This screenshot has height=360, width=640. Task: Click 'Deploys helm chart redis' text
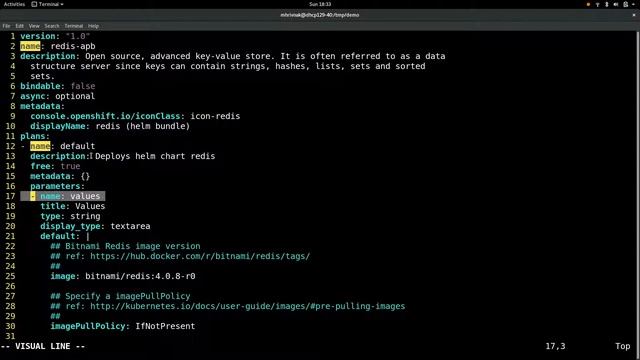[x=155, y=156]
